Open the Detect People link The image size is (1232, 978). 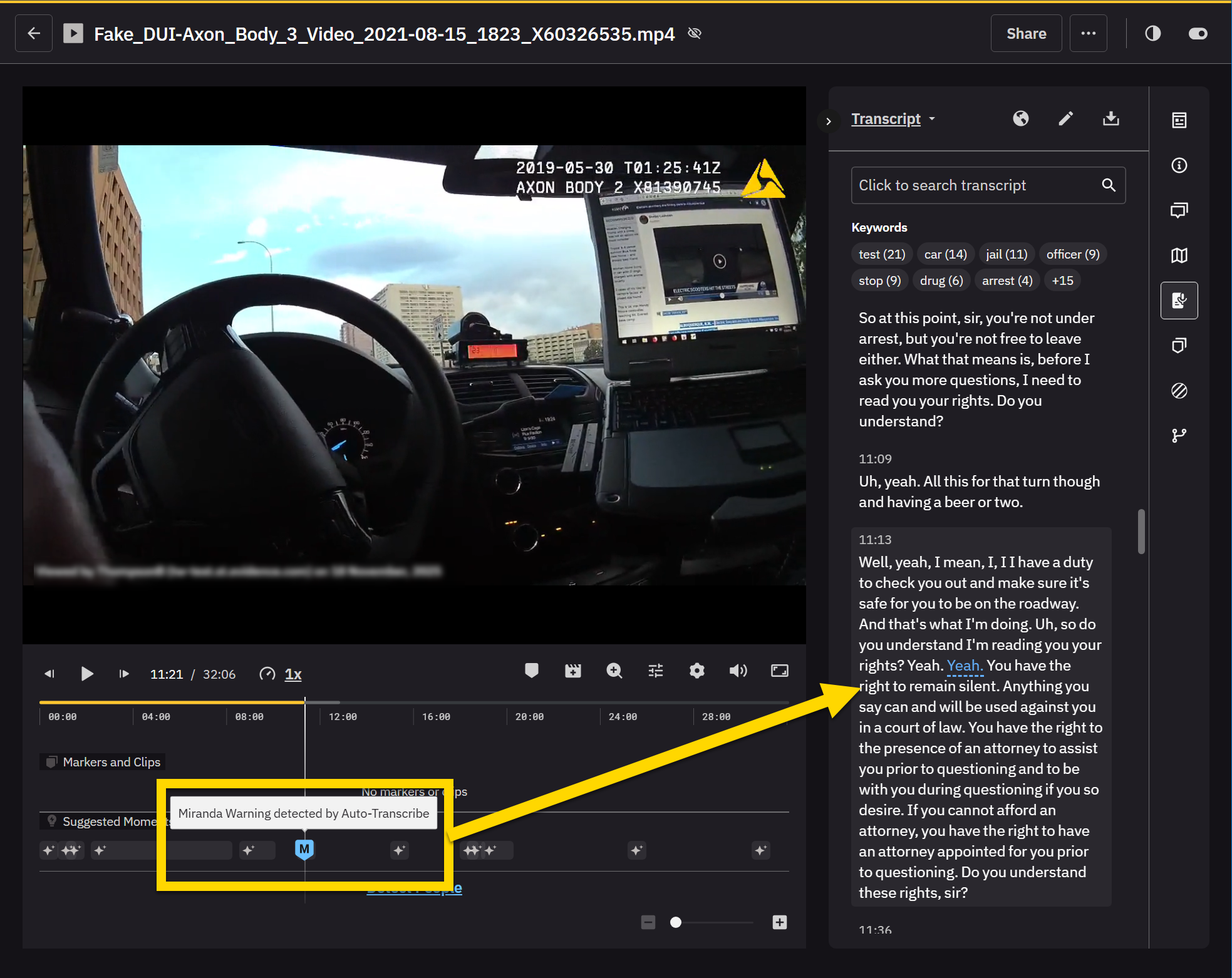(414, 887)
